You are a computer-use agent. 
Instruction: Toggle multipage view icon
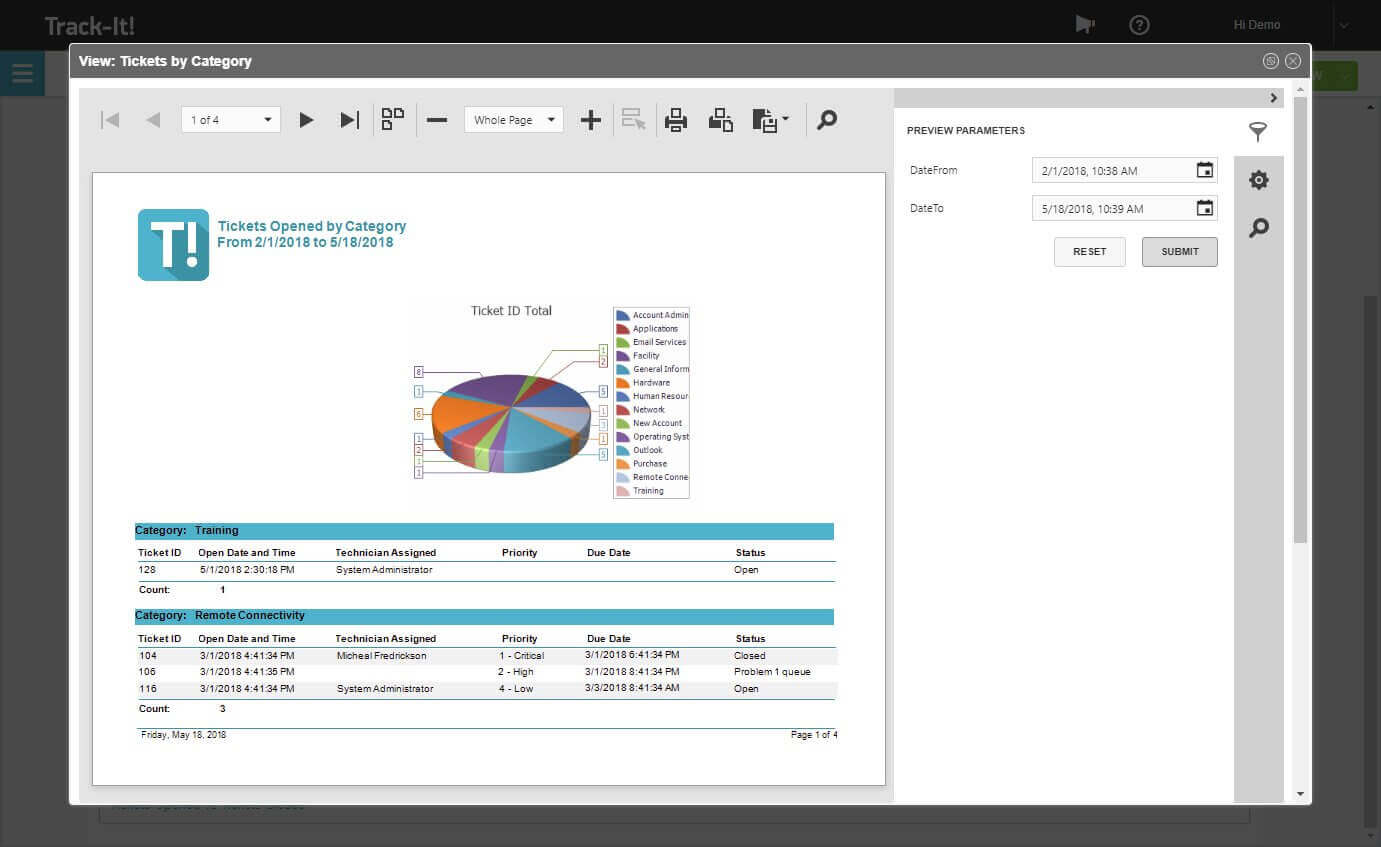pyautogui.click(x=393, y=120)
